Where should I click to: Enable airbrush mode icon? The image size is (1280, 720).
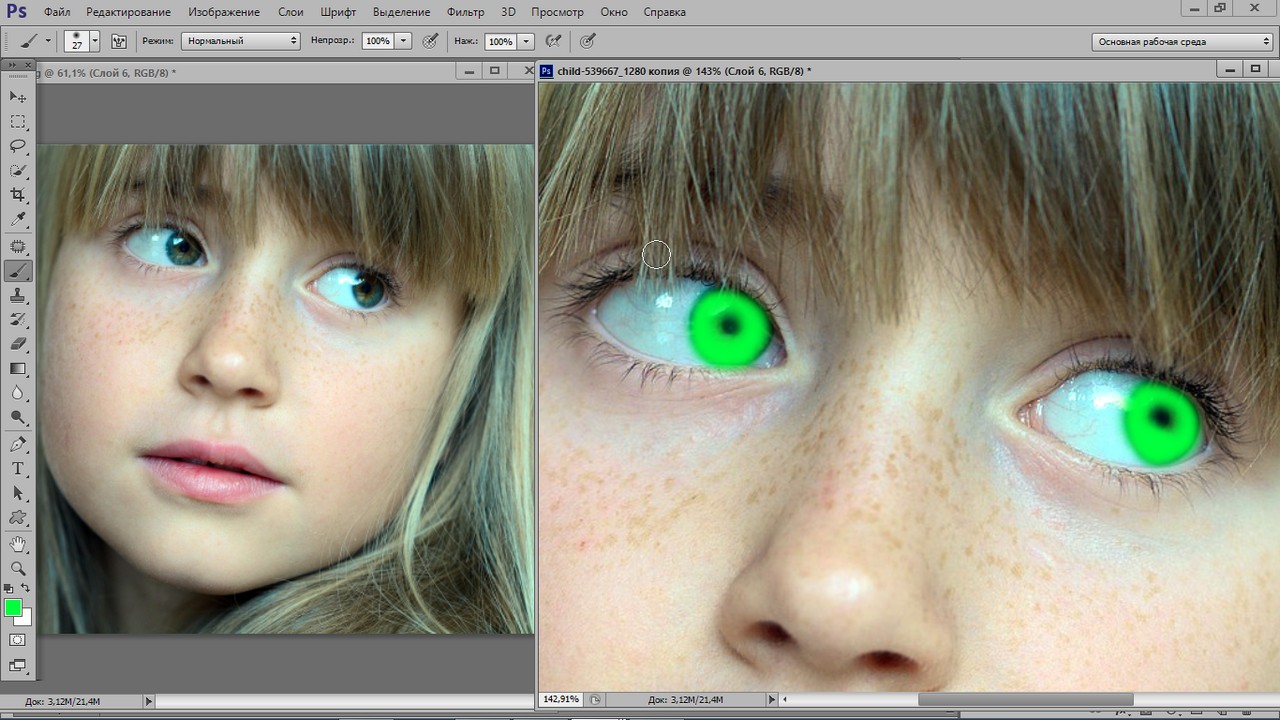(x=553, y=41)
